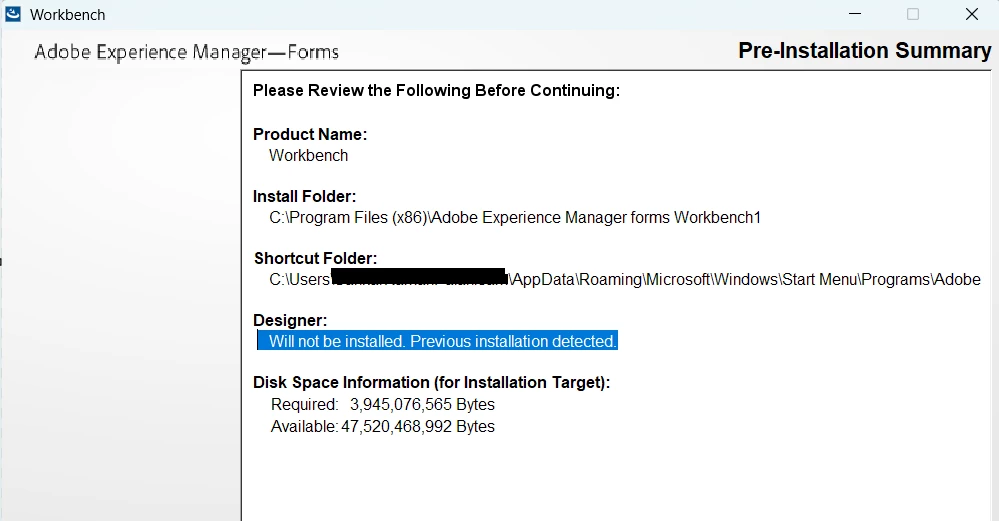Click 'Disk Space Information (for Installation Target):' heading
999x521 pixels.
pyautogui.click(x=431, y=382)
